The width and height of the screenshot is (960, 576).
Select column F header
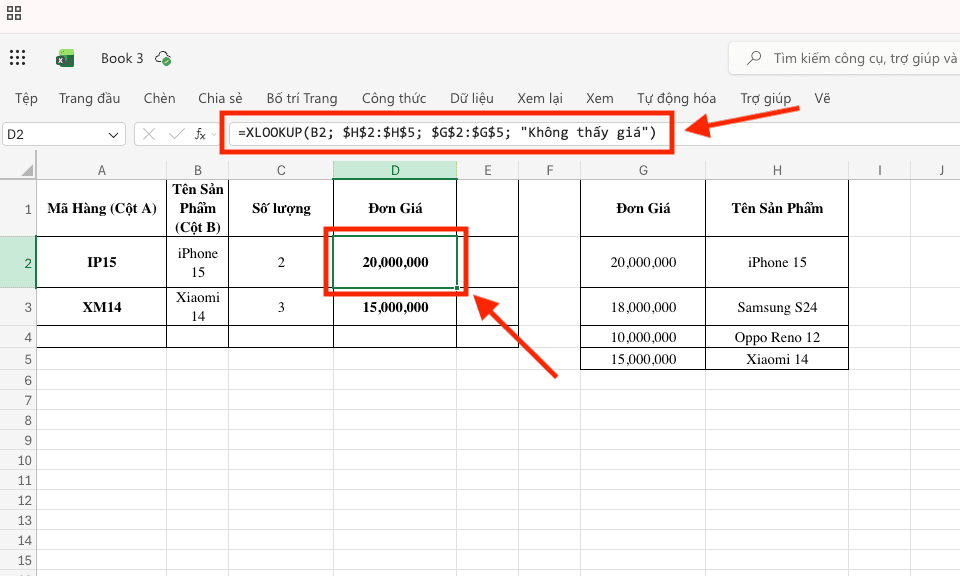(550, 170)
